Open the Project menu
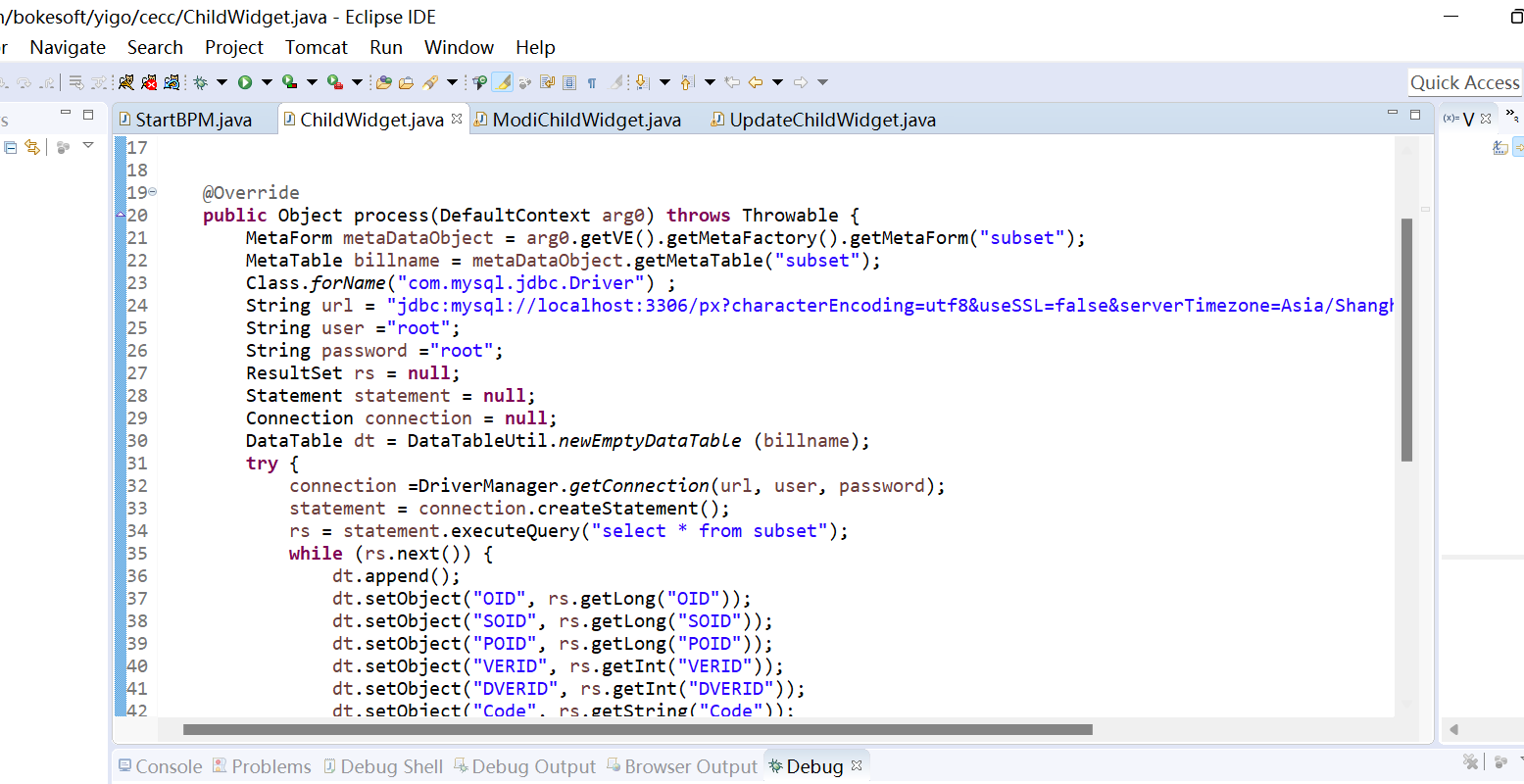 click(234, 47)
